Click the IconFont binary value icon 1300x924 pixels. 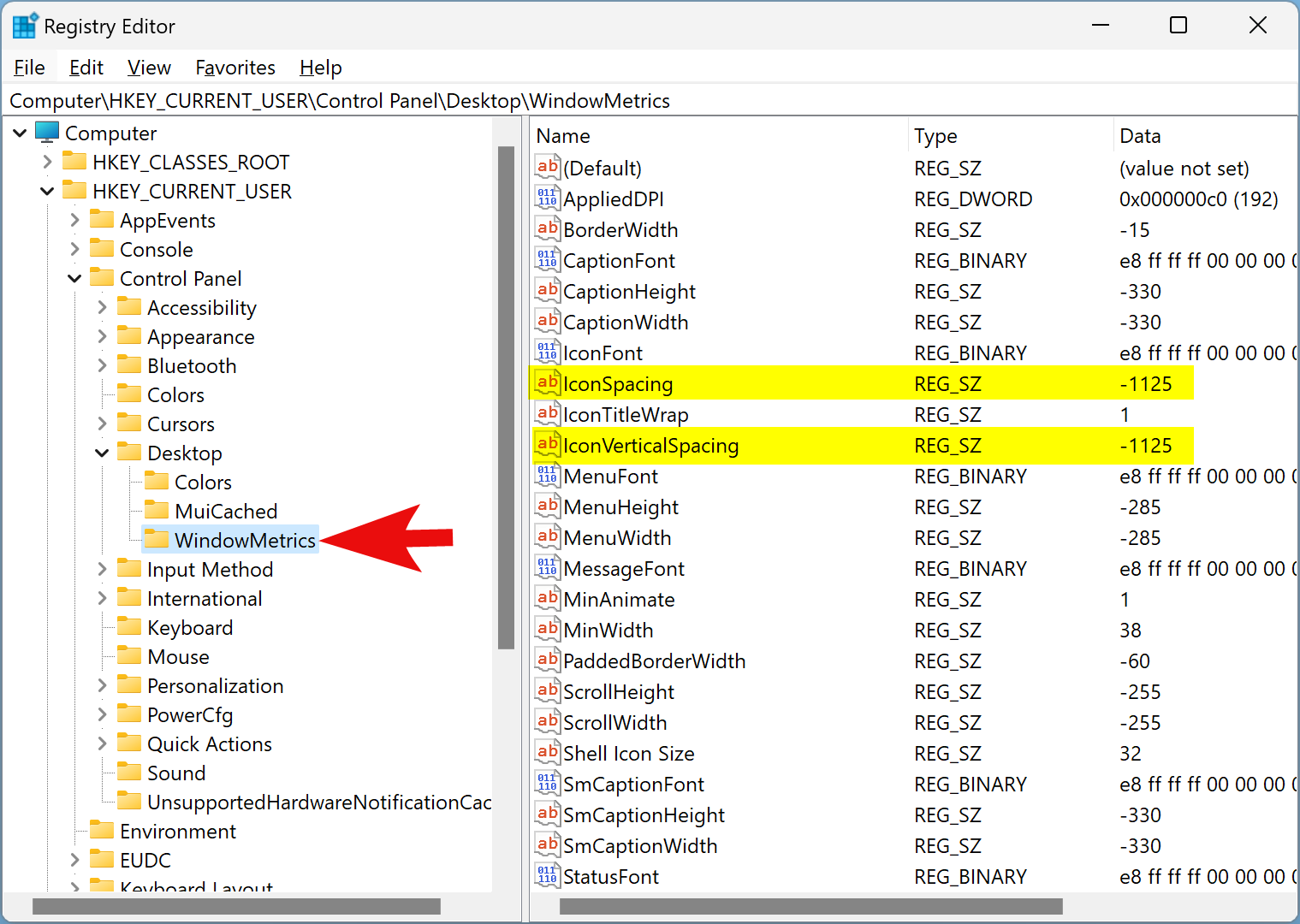(548, 352)
